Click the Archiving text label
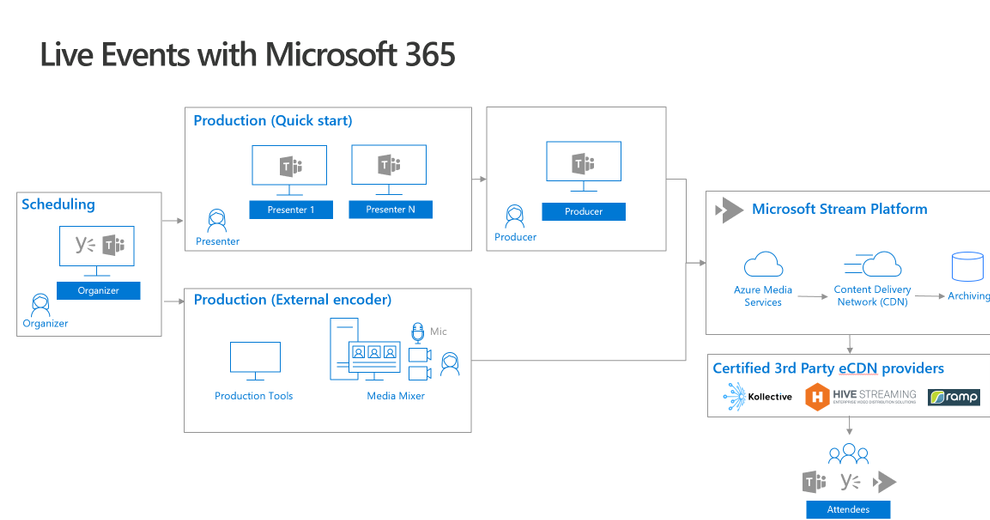Screen dimensions: 990x520 [x=969, y=295]
